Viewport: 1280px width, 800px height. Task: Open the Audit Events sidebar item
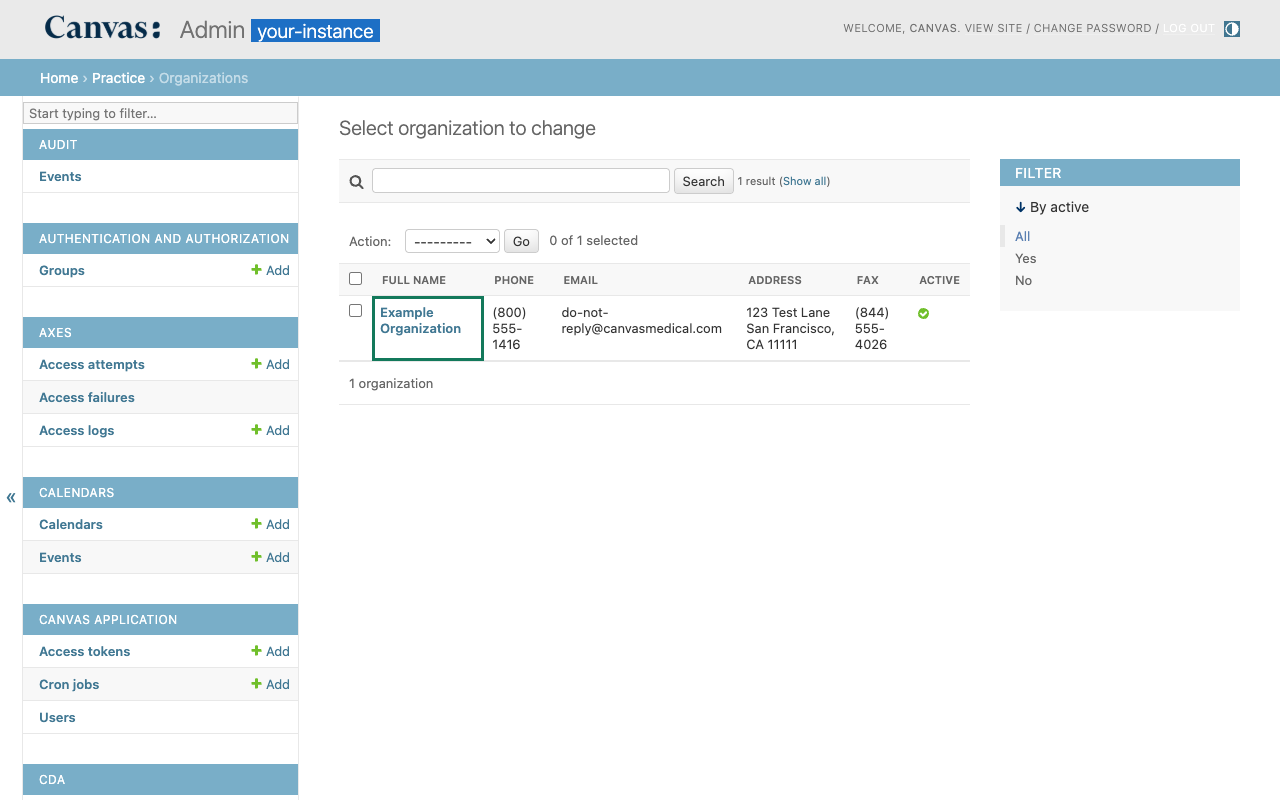click(60, 176)
